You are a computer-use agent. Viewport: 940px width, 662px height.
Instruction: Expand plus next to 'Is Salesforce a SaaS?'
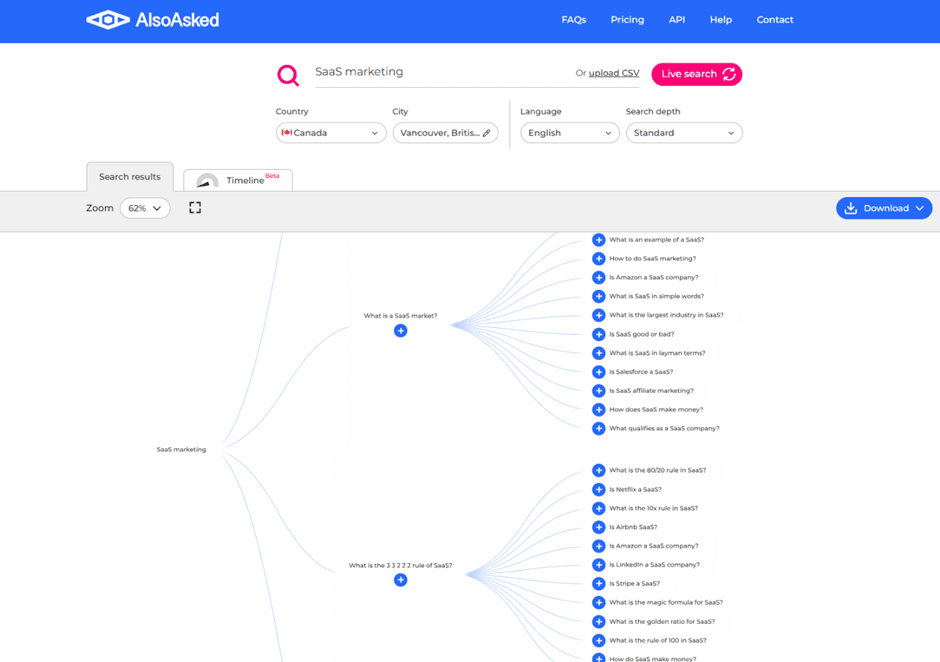pos(598,372)
